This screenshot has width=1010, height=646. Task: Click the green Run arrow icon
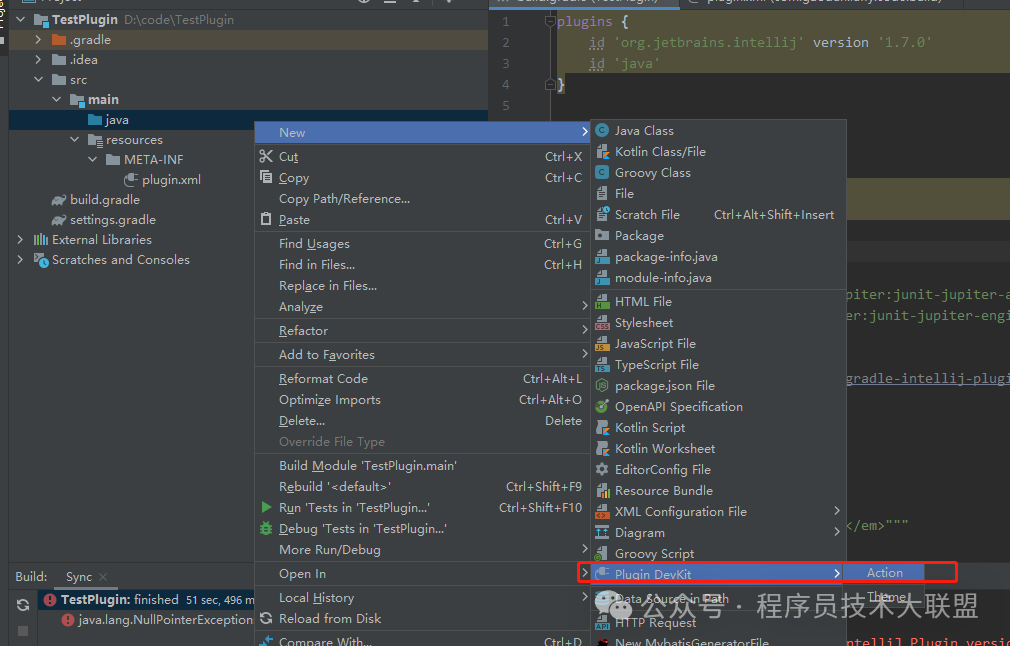tap(266, 508)
